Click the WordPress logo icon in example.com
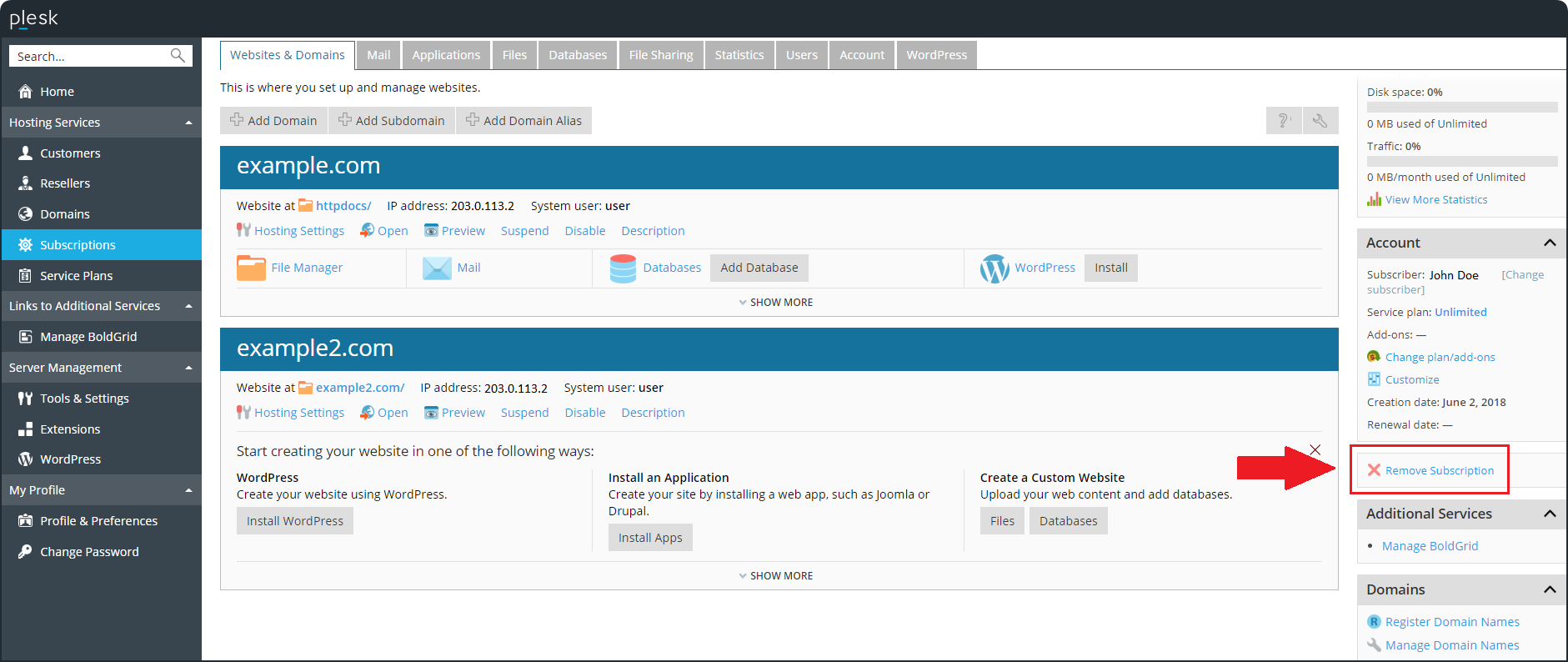The width and height of the screenshot is (1568, 662). click(994, 268)
